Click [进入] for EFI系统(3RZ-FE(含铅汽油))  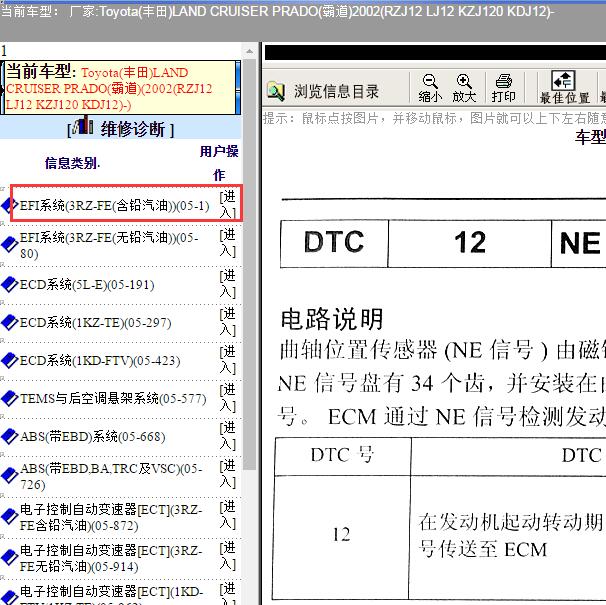coord(228,205)
